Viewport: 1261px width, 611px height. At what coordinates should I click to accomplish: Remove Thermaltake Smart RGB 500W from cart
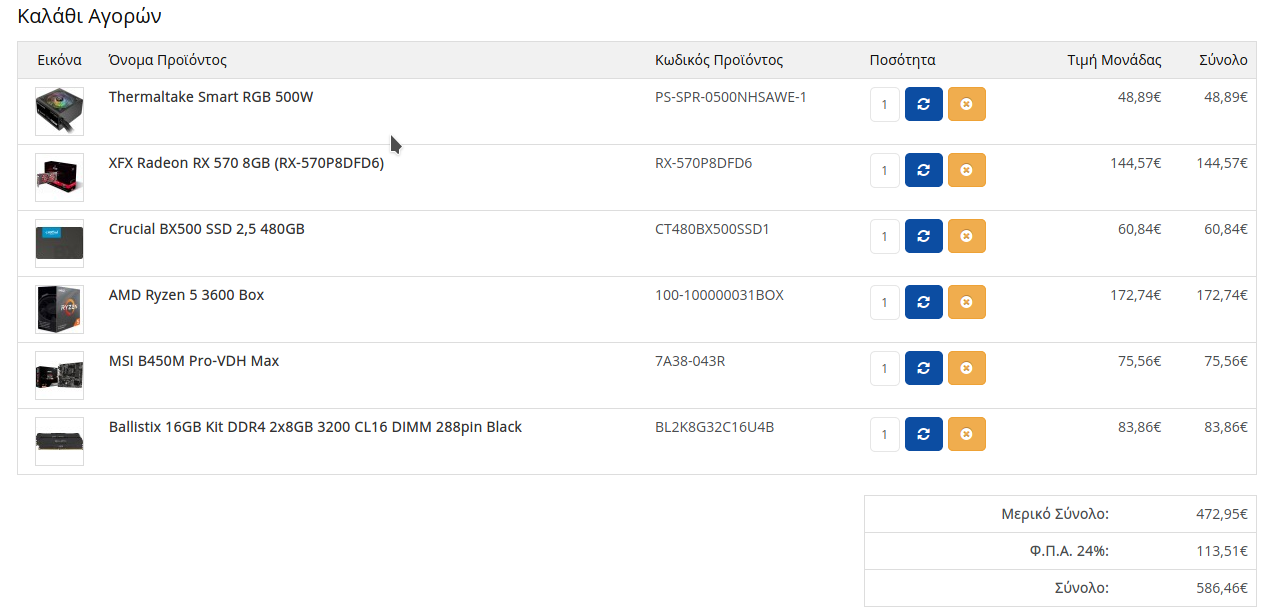(x=966, y=104)
